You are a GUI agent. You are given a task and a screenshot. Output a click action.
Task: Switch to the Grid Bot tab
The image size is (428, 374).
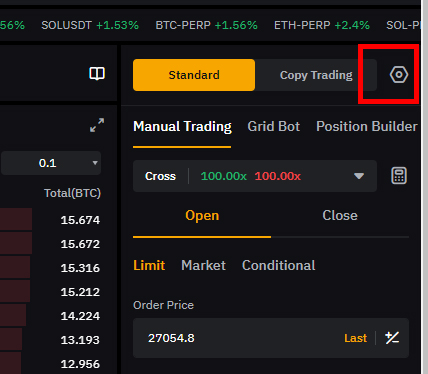tap(274, 127)
